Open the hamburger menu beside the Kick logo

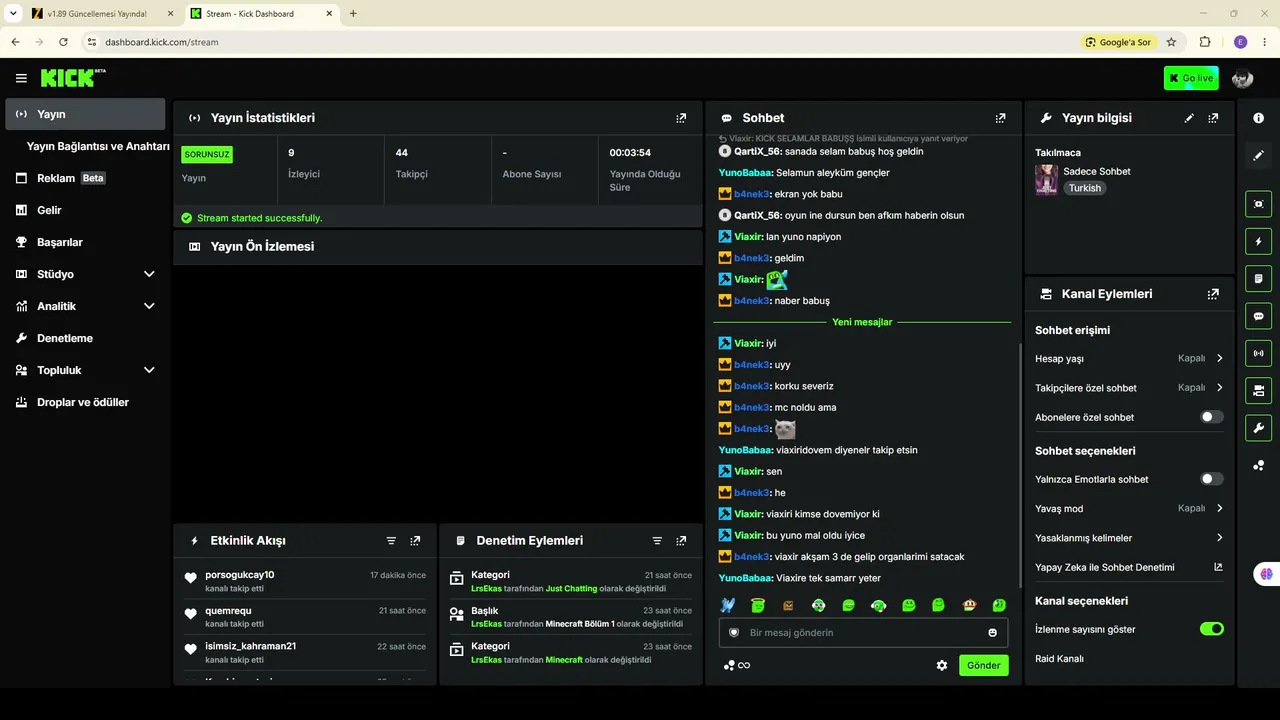pos(21,78)
